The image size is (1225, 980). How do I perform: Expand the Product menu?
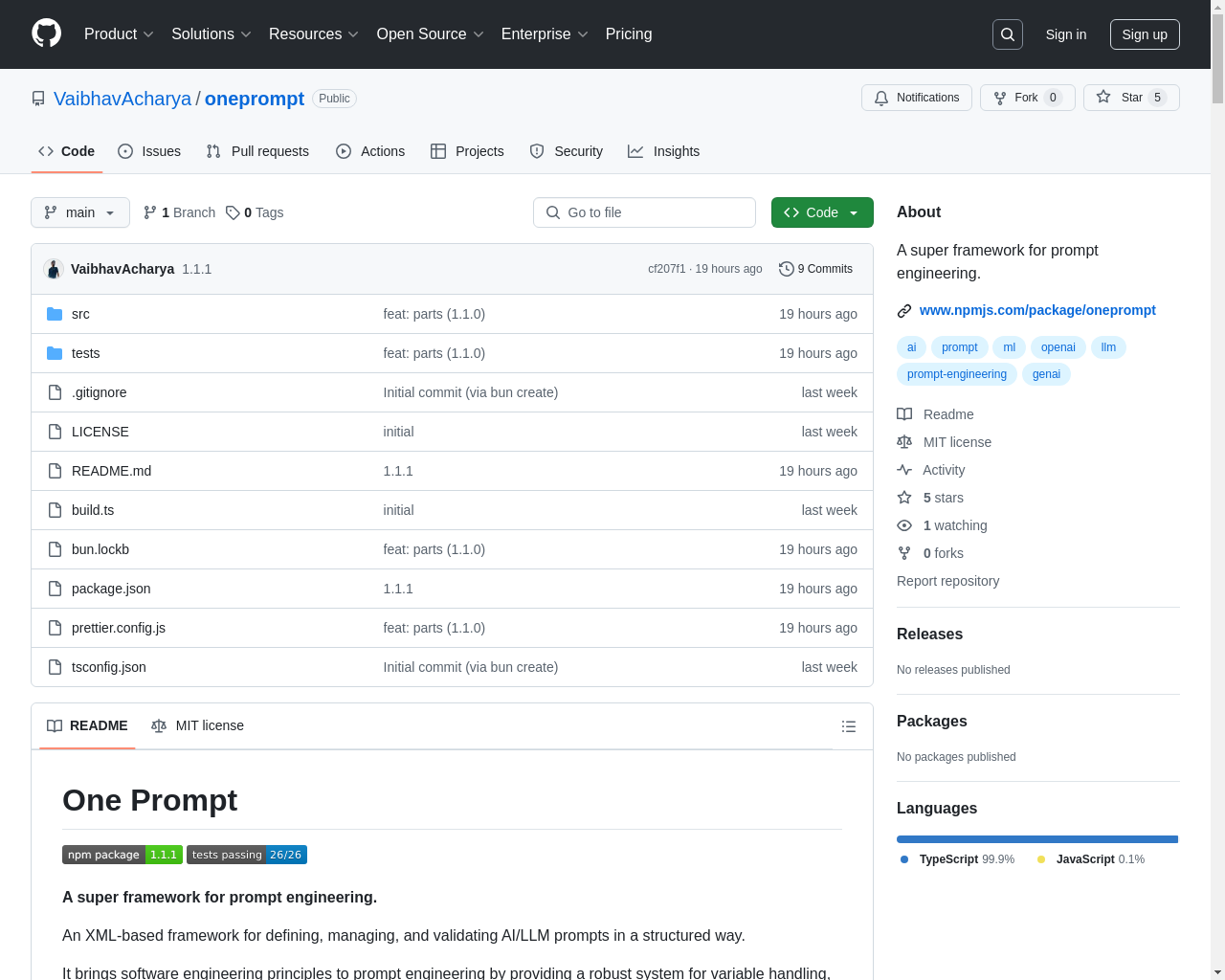[x=119, y=34]
